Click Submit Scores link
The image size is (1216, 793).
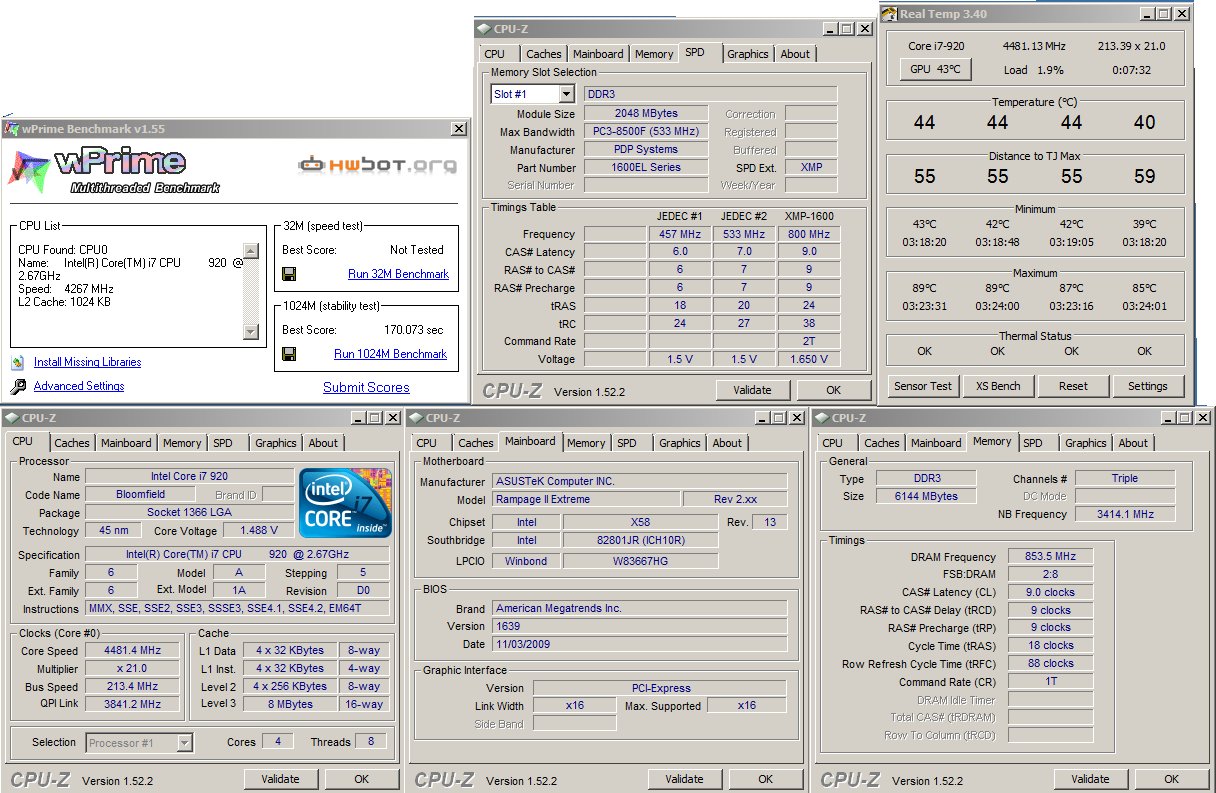tap(366, 387)
